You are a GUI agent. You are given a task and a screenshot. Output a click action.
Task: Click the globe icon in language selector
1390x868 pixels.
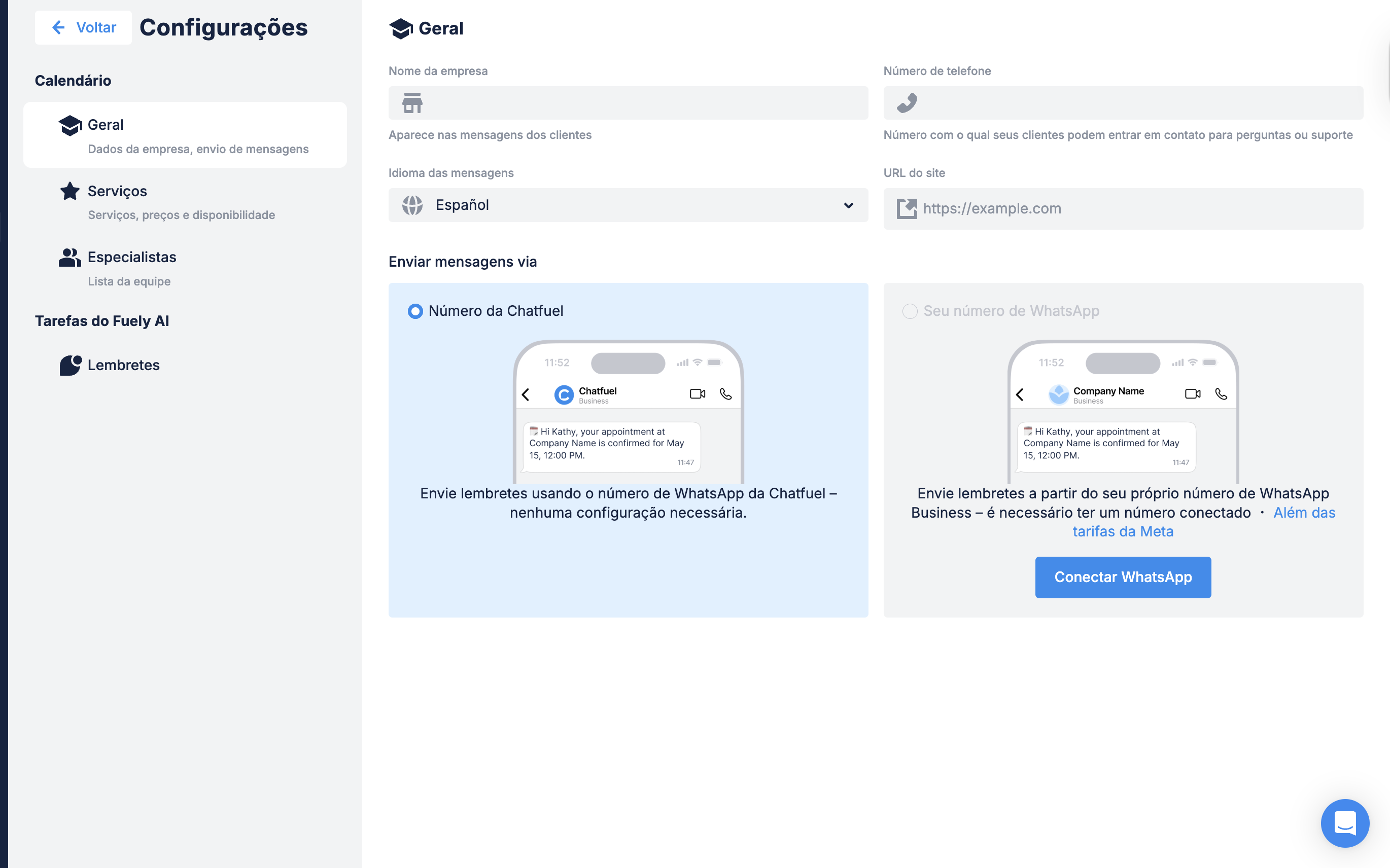point(412,205)
